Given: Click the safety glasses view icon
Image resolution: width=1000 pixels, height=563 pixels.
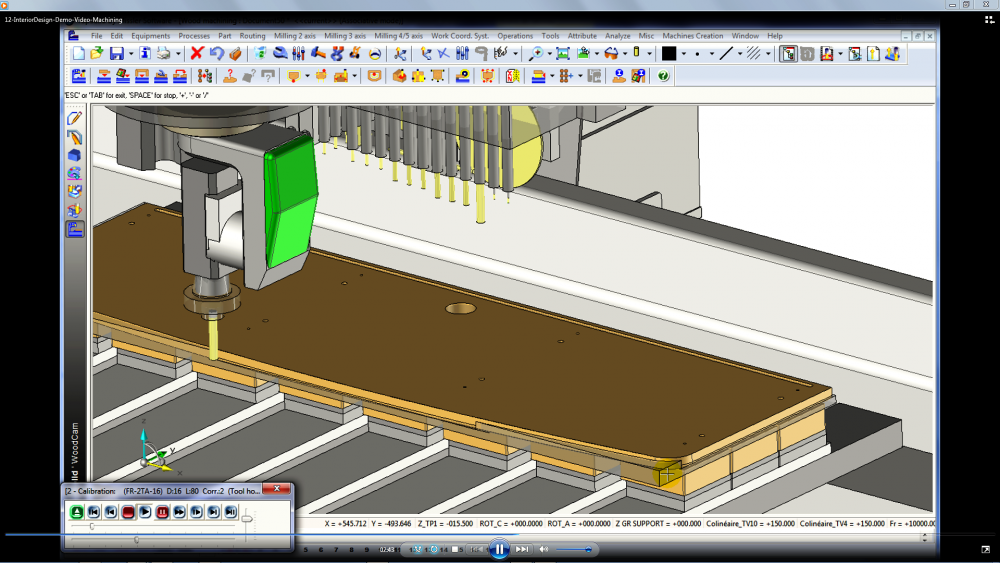Looking at the screenshot, I should click(611, 54).
